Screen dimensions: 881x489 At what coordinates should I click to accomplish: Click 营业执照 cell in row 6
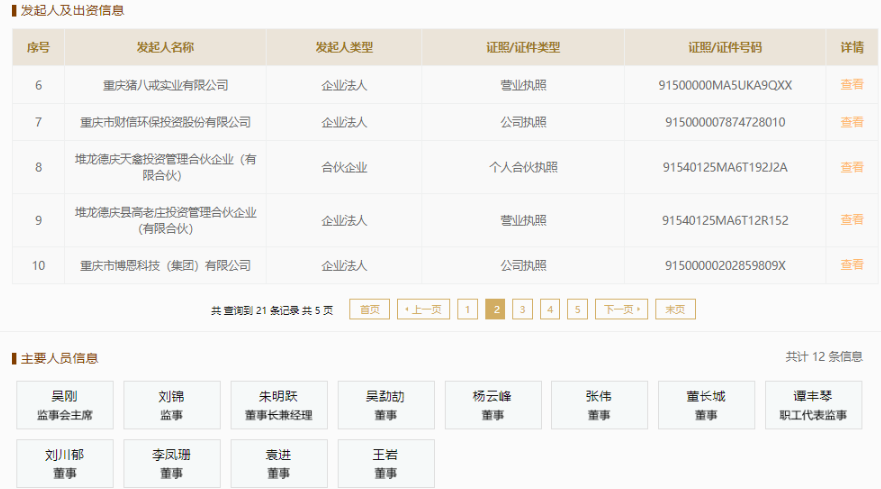pyautogui.click(x=523, y=85)
